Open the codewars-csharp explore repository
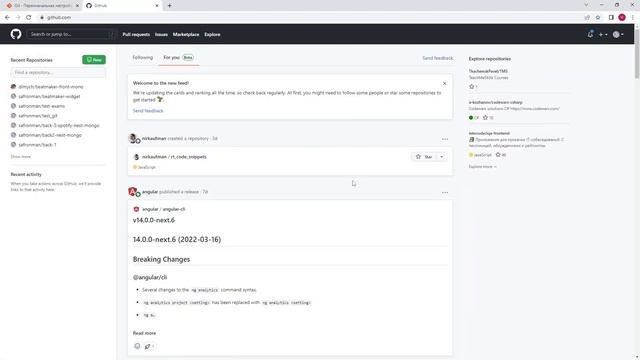The width and height of the screenshot is (640, 360). (496, 102)
